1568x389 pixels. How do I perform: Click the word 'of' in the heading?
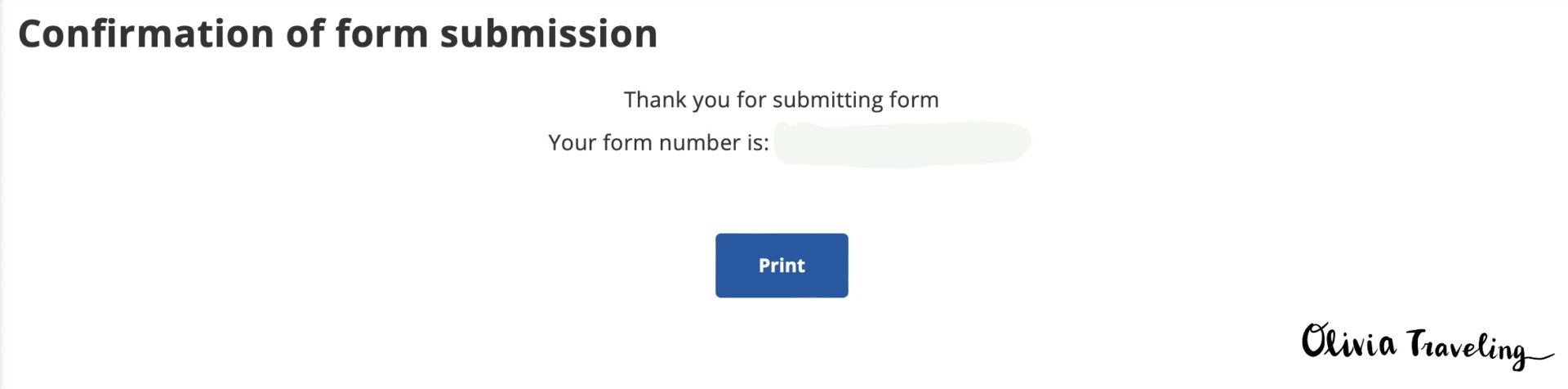[304, 34]
